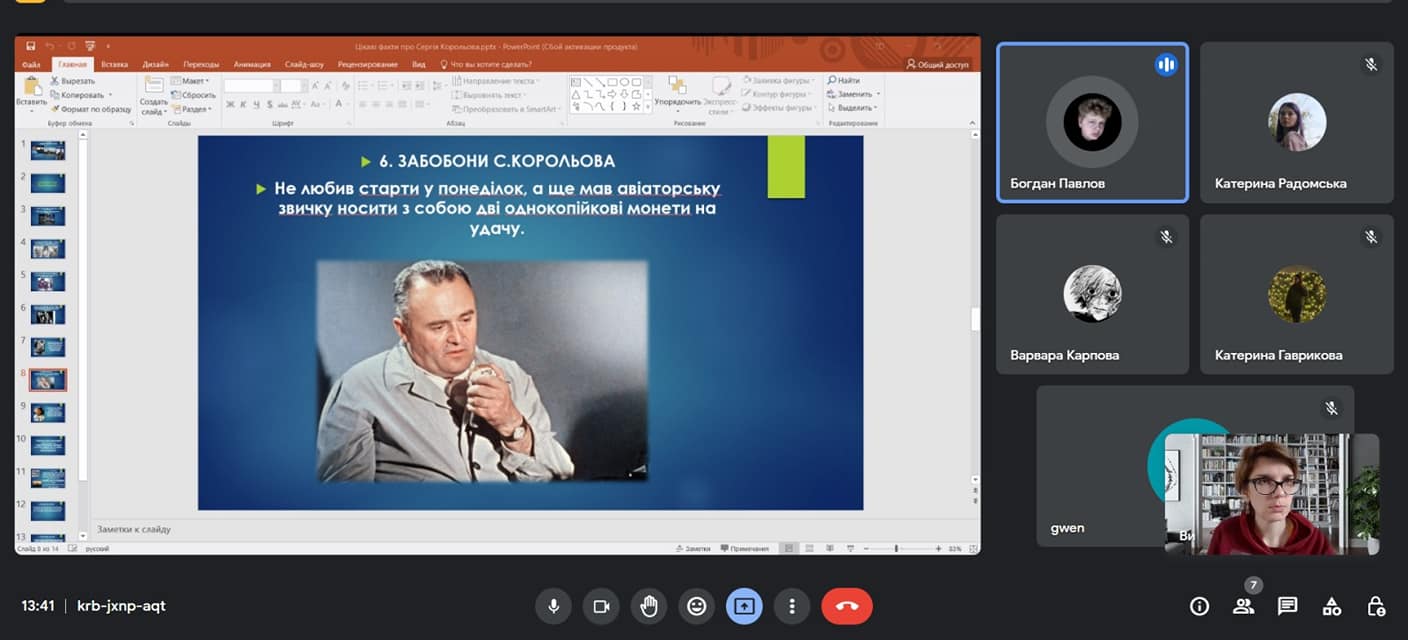Expand the Выделить dropdown in ribbon
Image resolution: width=1408 pixels, height=640 pixels.
876,108
